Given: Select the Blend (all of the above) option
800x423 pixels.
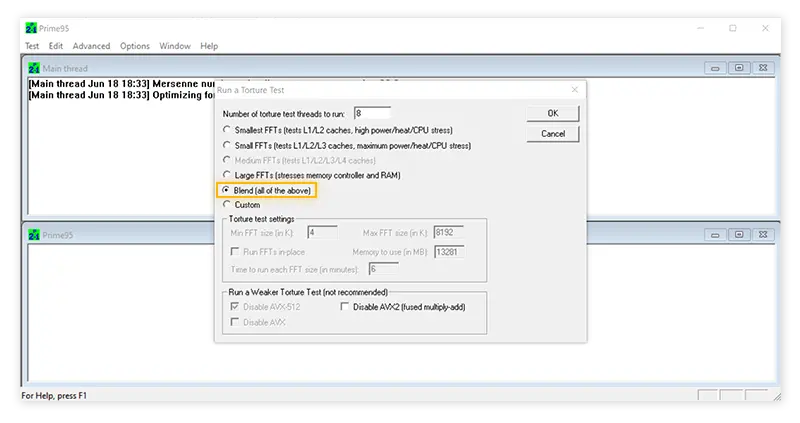Looking at the screenshot, I should (x=226, y=190).
